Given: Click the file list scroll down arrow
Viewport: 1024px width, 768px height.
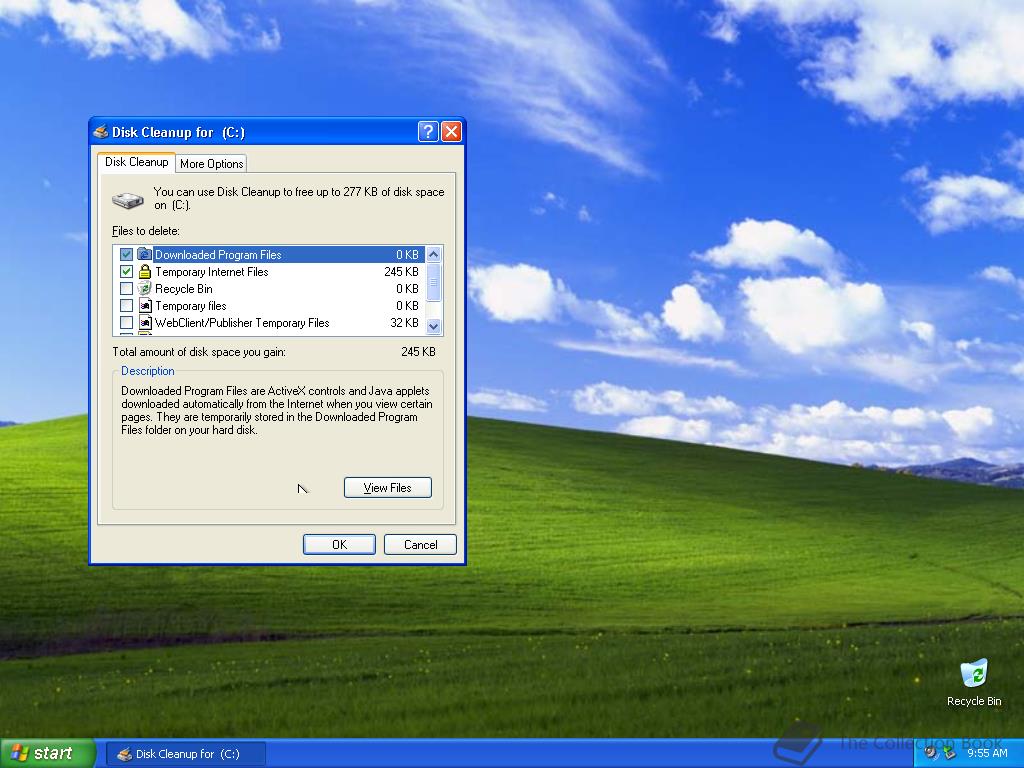Looking at the screenshot, I should [x=434, y=326].
